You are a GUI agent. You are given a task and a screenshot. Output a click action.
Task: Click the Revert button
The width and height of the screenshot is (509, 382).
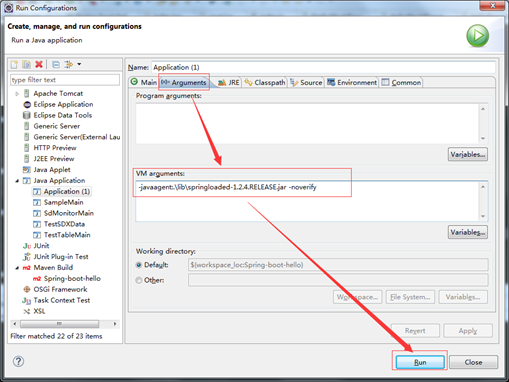415,331
